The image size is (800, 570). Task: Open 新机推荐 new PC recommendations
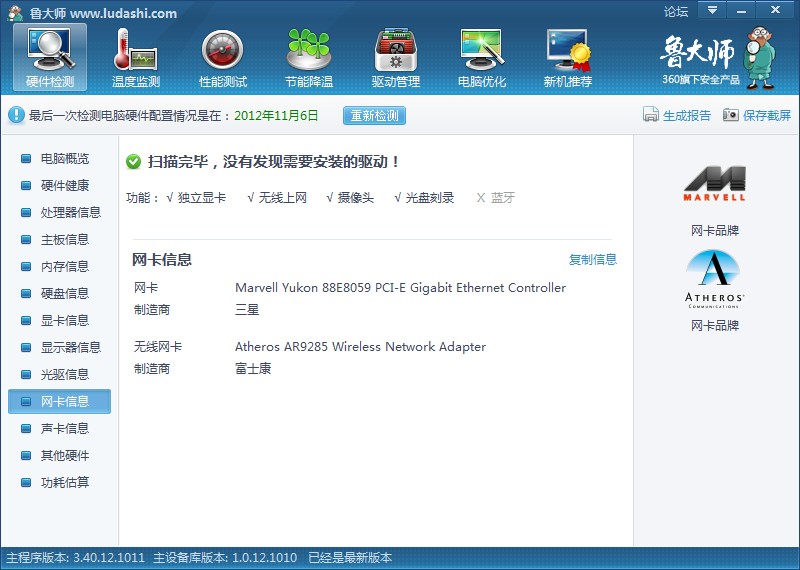[x=568, y=57]
